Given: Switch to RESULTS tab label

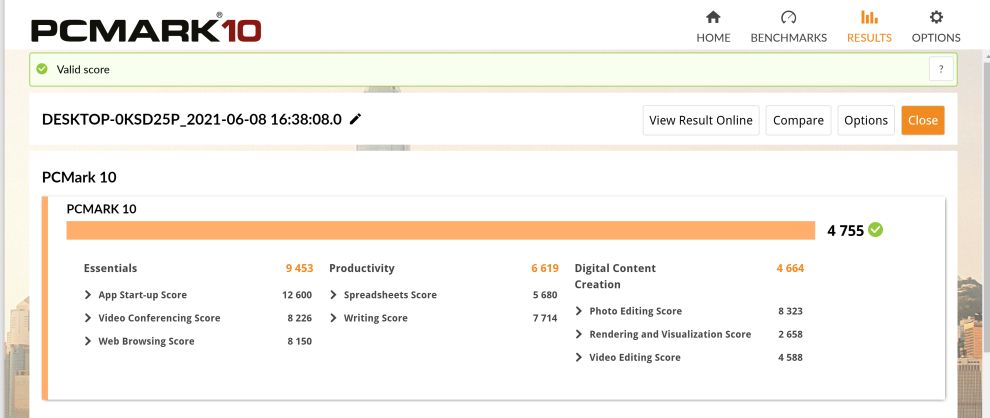Looking at the screenshot, I should [x=869, y=38].
